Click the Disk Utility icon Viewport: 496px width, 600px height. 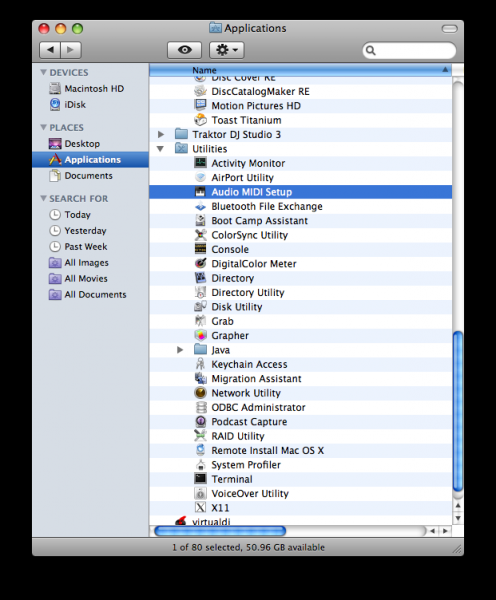click(200, 307)
